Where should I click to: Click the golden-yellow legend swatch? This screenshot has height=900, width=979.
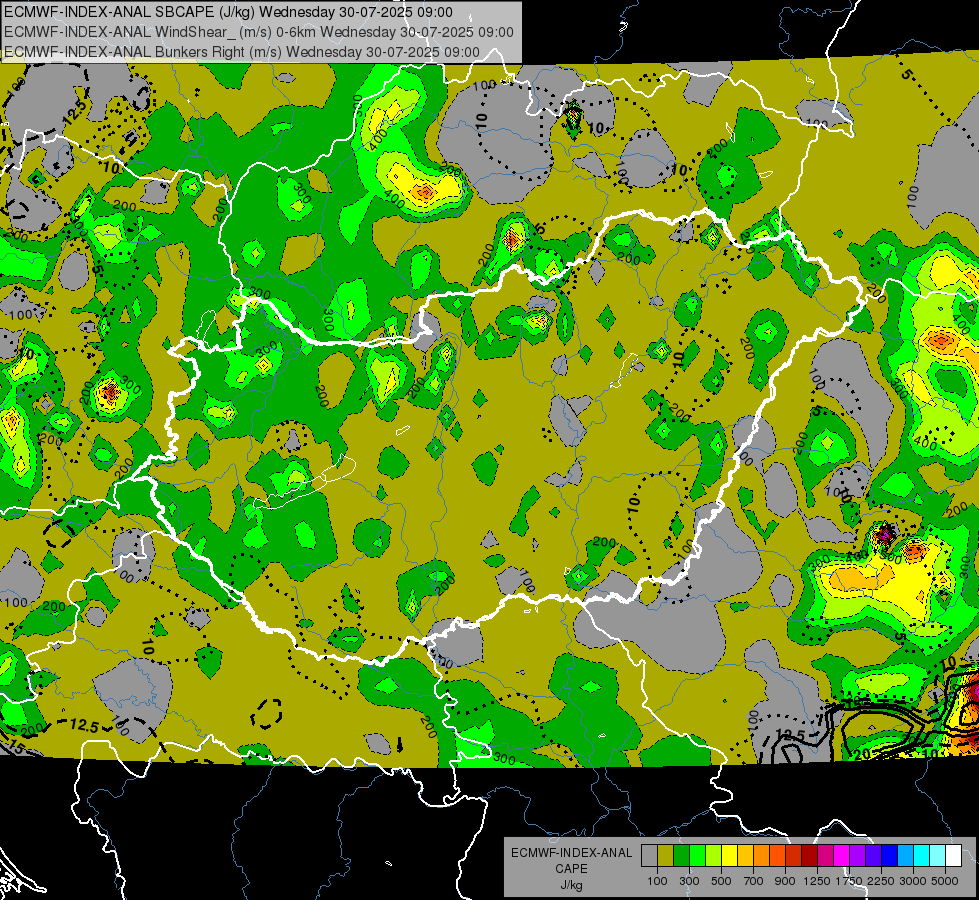[745, 856]
